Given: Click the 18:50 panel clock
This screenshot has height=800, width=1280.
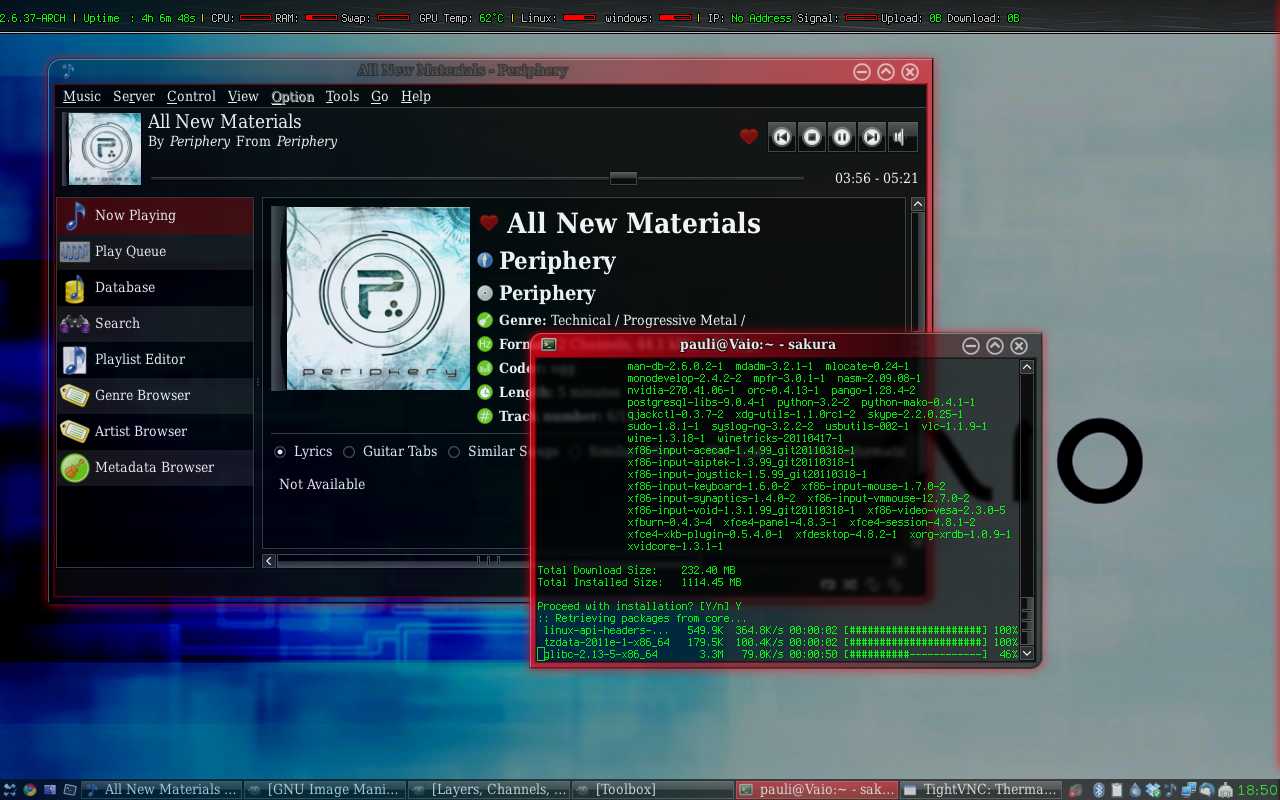Looking at the screenshot, I should click(x=1257, y=789).
